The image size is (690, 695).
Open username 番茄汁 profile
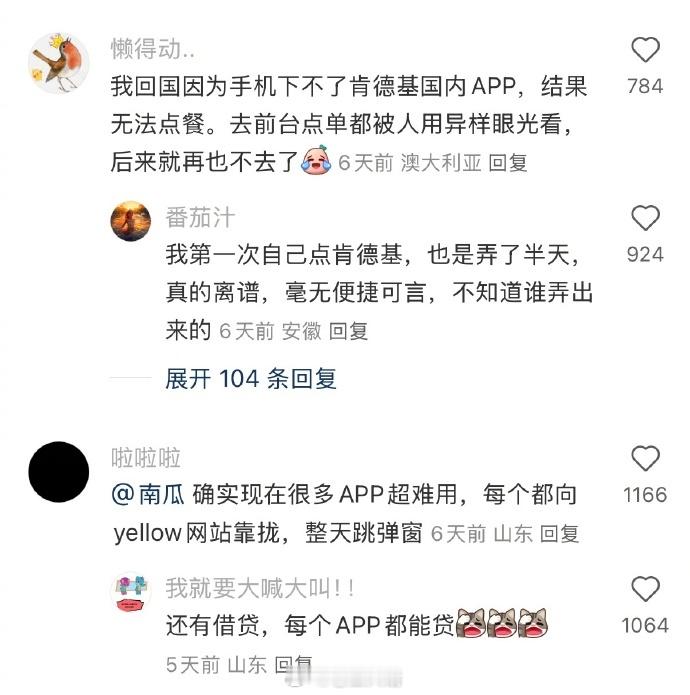tap(200, 218)
